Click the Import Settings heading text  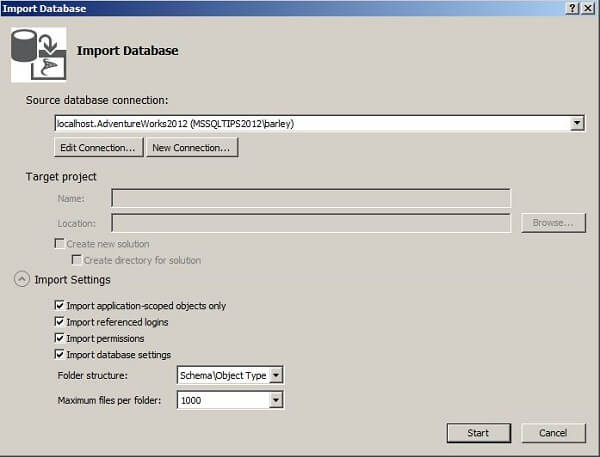(72, 280)
